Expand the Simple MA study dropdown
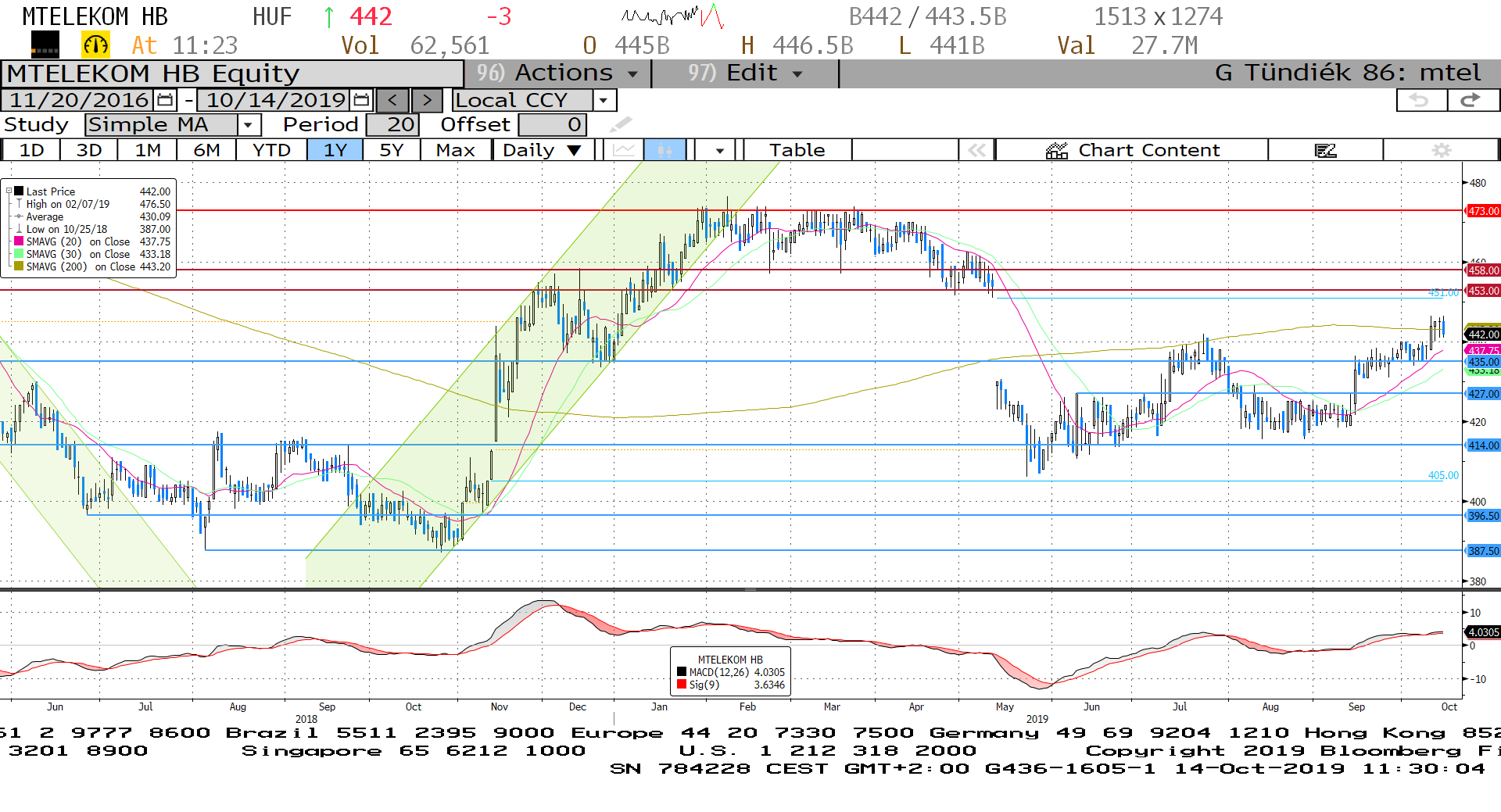This screenshot has width=1501, height=812. pos(249,125)
